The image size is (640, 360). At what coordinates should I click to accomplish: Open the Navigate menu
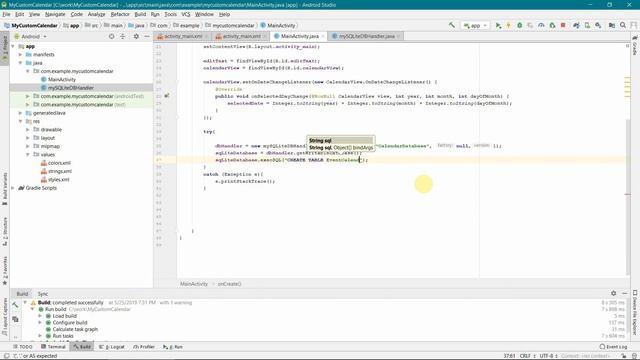pos(55,14)
